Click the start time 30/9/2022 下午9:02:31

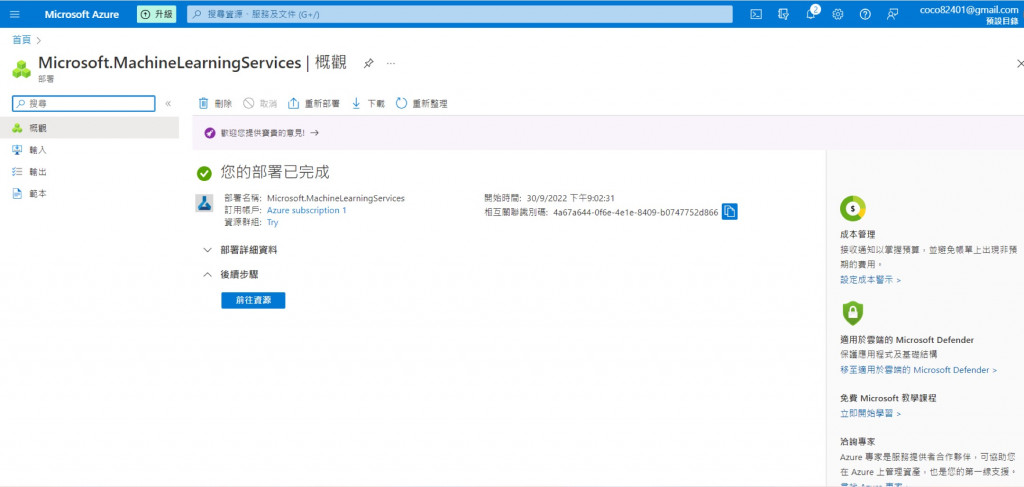(x=571, y=198)
